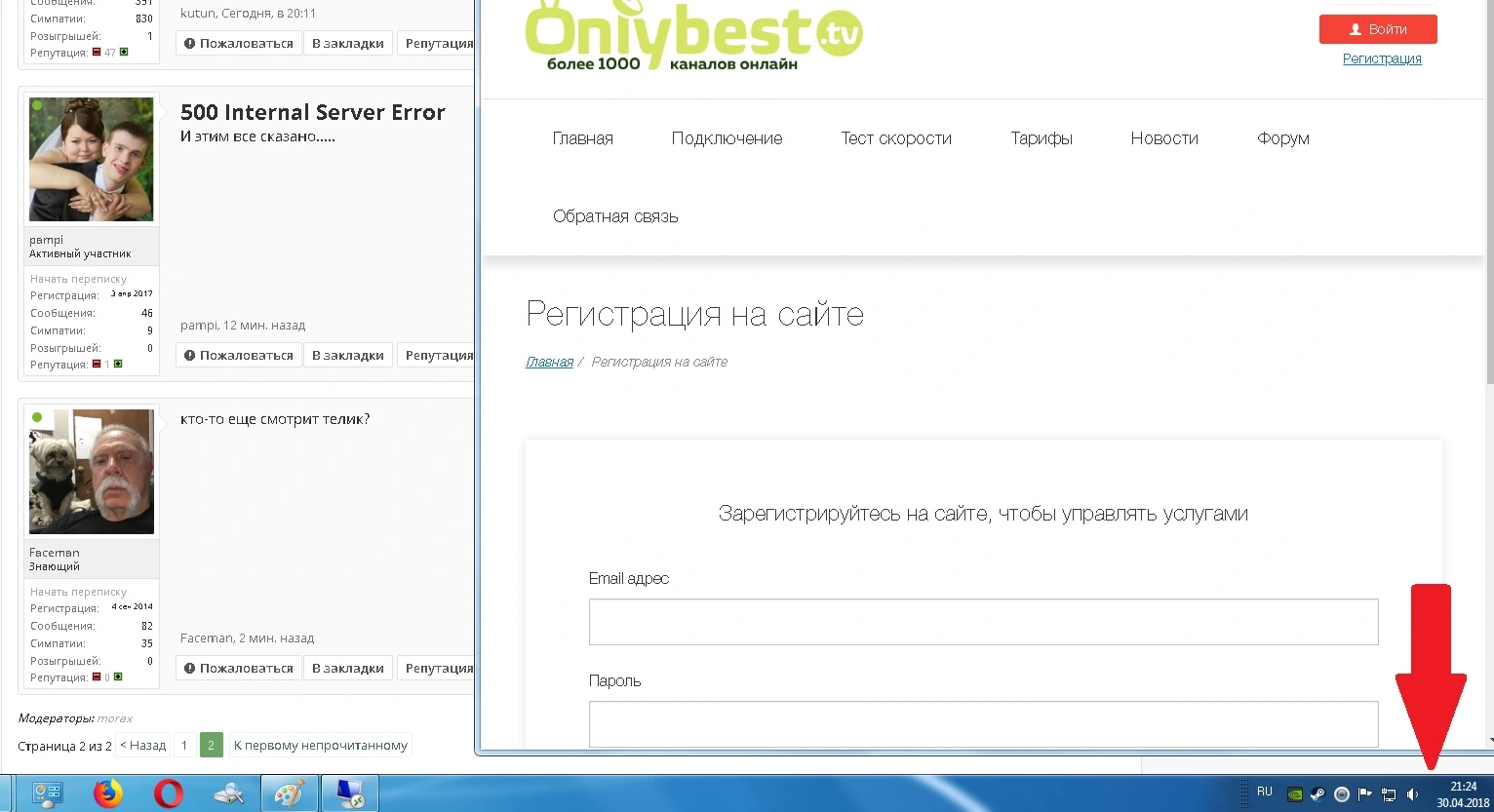Open Faceman's avatar photo
Viewport: 1494px width, 812px height.
click(92, 472)
